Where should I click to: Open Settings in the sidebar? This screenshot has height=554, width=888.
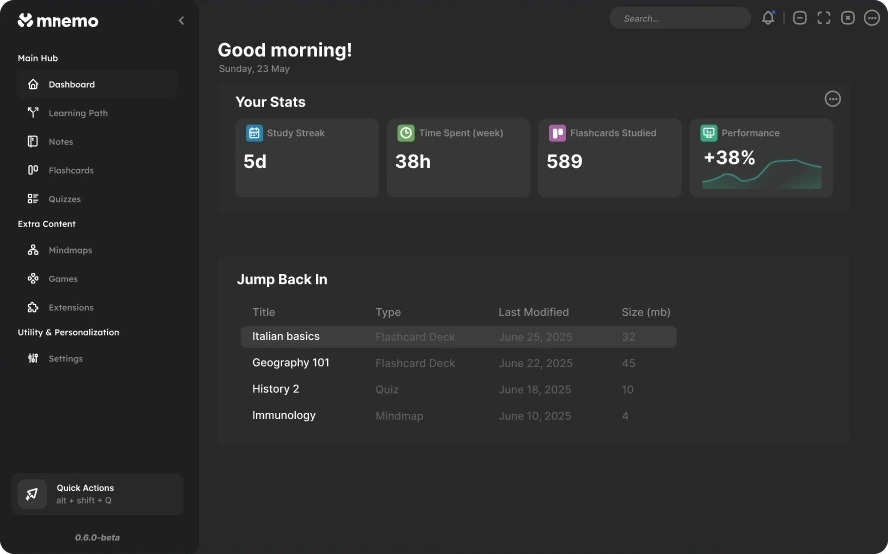point(97,359)
